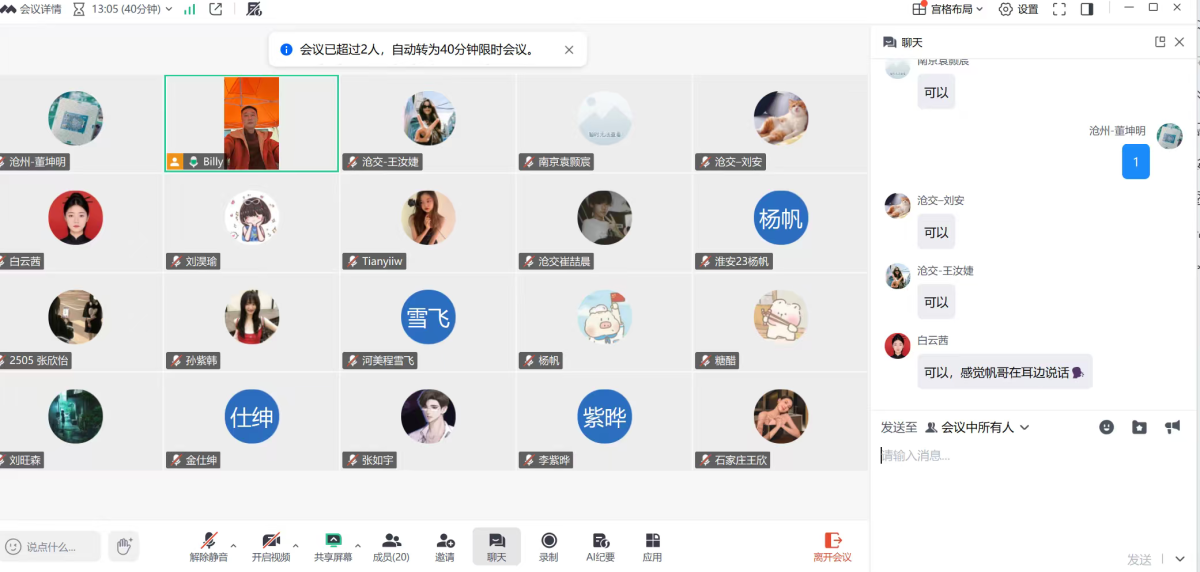Click the 请输入消息 chat input field

pos(1030,456)
